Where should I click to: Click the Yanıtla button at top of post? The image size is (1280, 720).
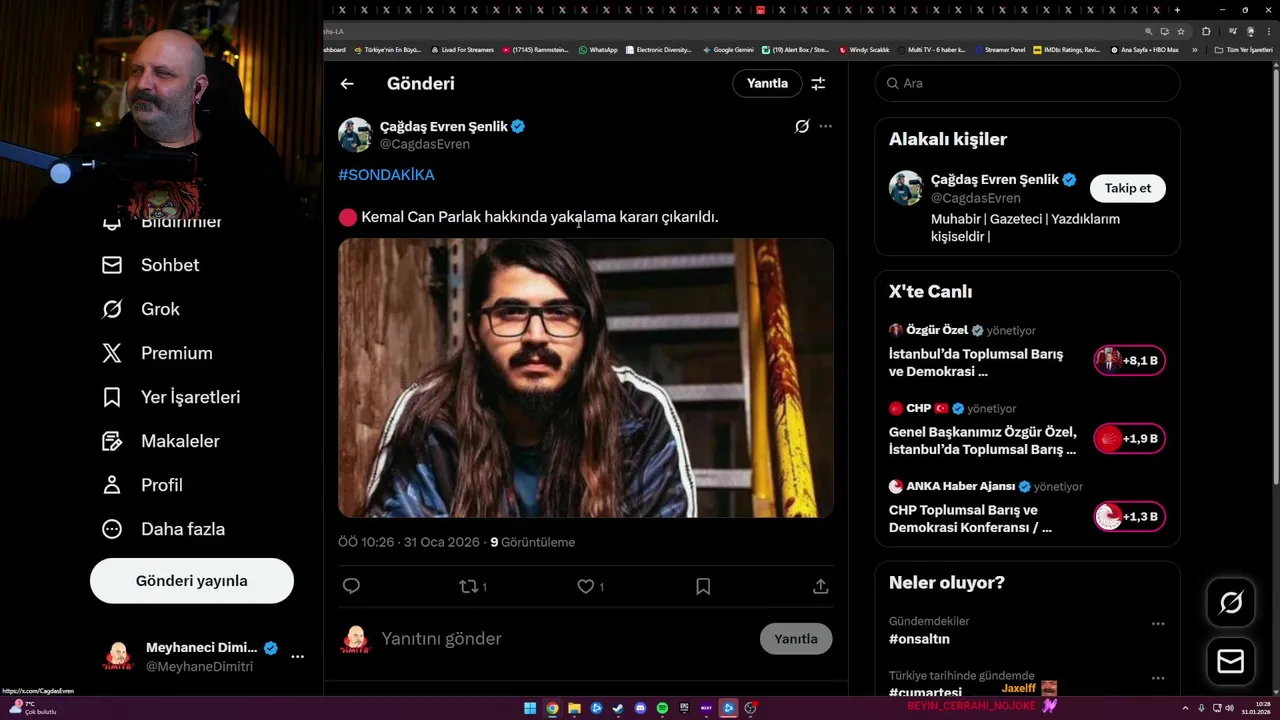point(767,84)
